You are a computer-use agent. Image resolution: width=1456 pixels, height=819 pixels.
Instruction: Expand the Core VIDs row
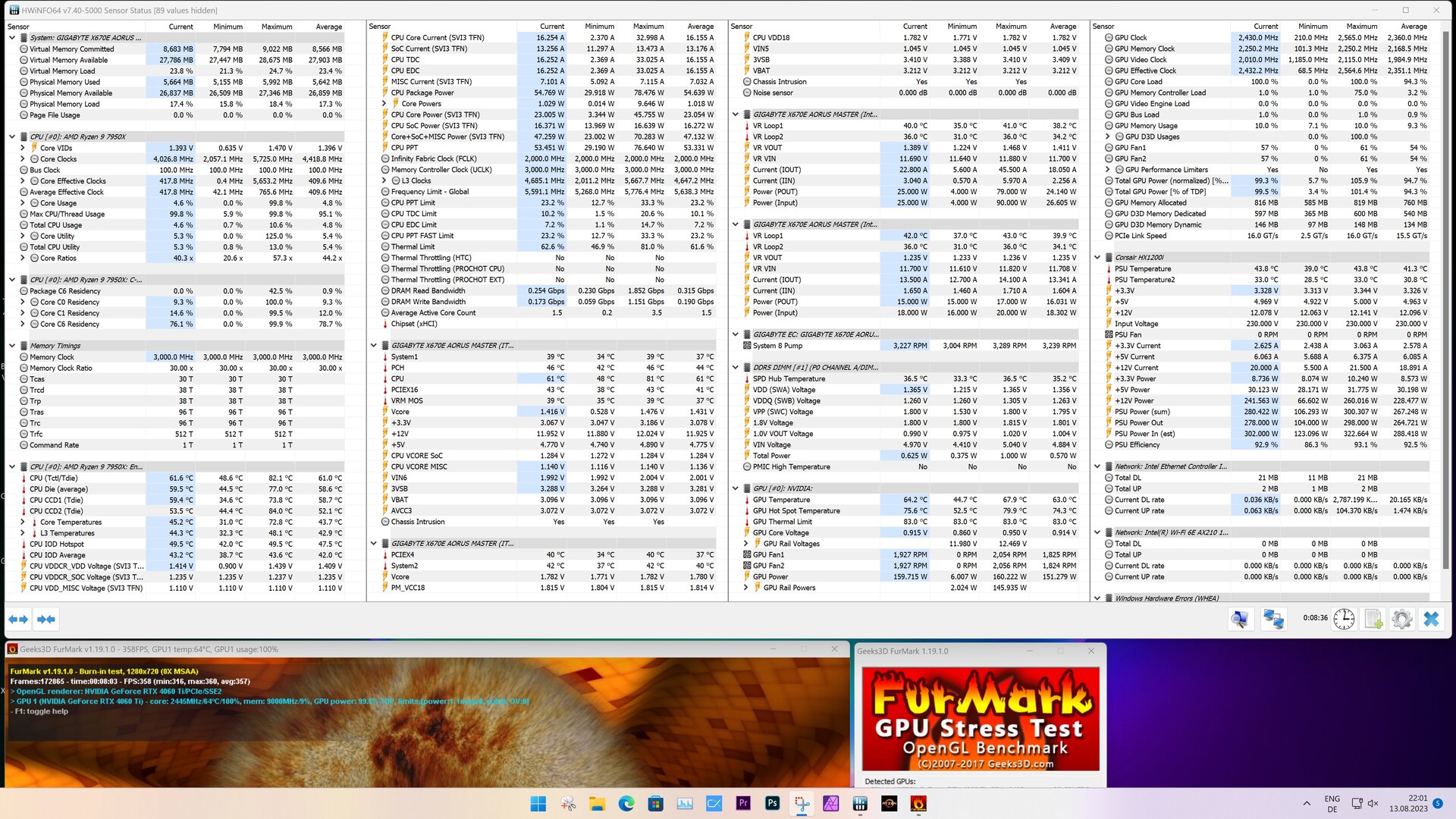[x=23, y=148]
